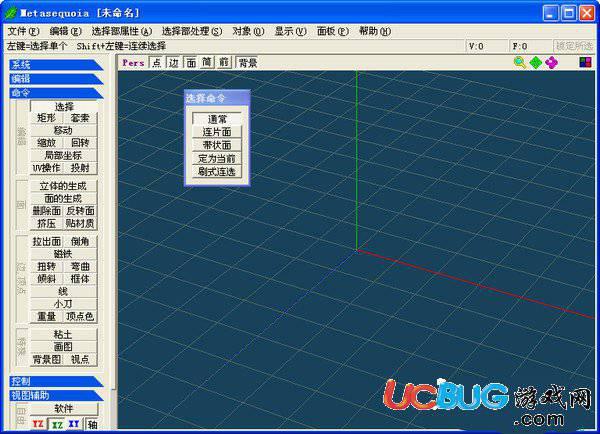Click the magenta rotate view icon
This screenshot has height=434, width=600.
551,62
